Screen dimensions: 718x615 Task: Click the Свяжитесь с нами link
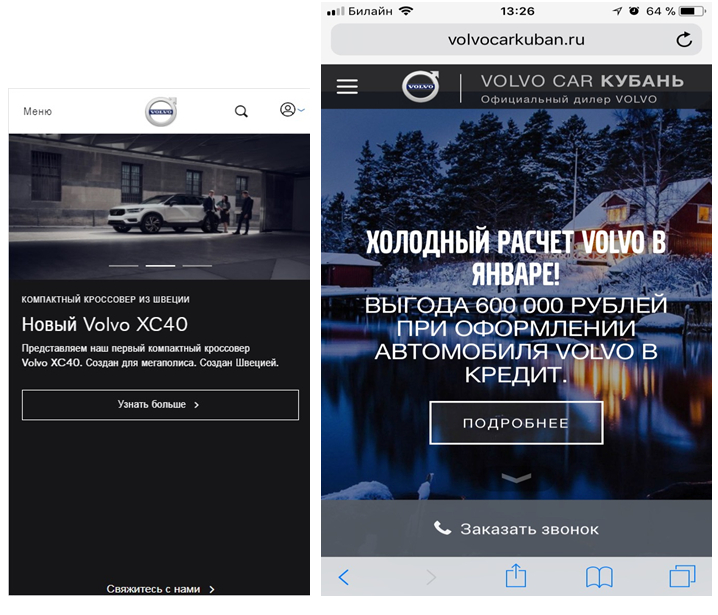tap(160, 589)
